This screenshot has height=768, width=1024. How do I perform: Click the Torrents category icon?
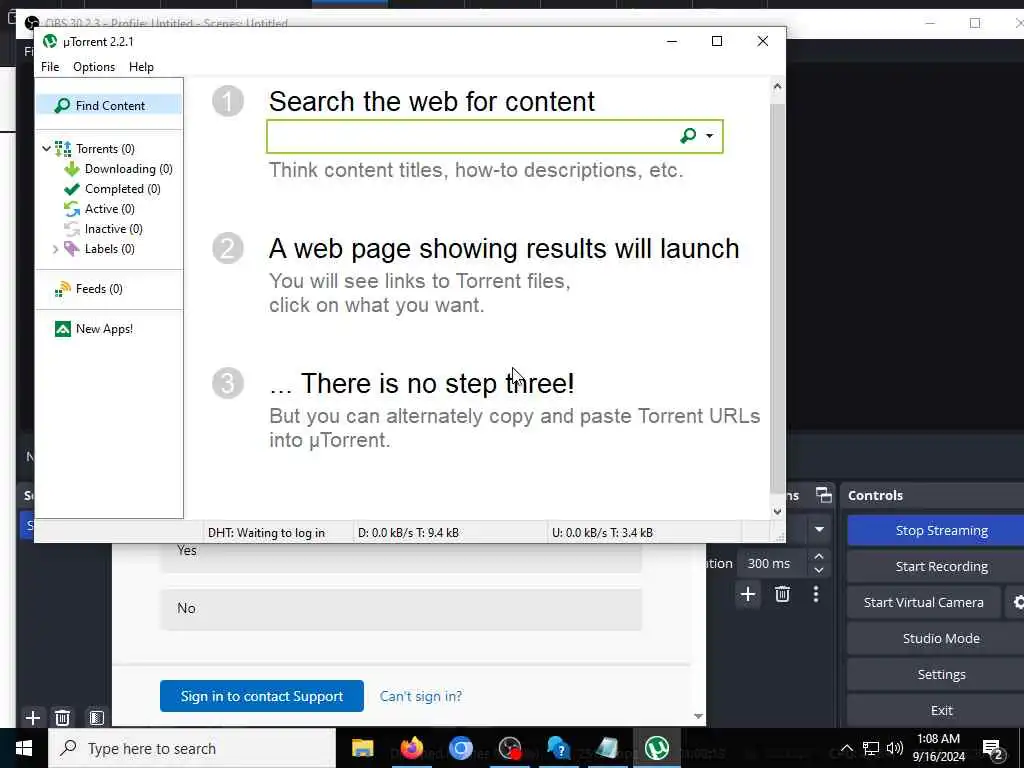coord(63,149)
